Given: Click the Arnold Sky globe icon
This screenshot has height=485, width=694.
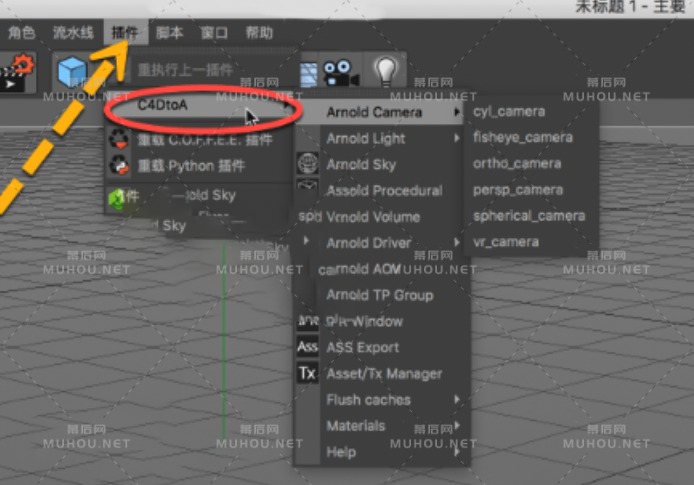Looking at the screenshot, I should point(308,163).
